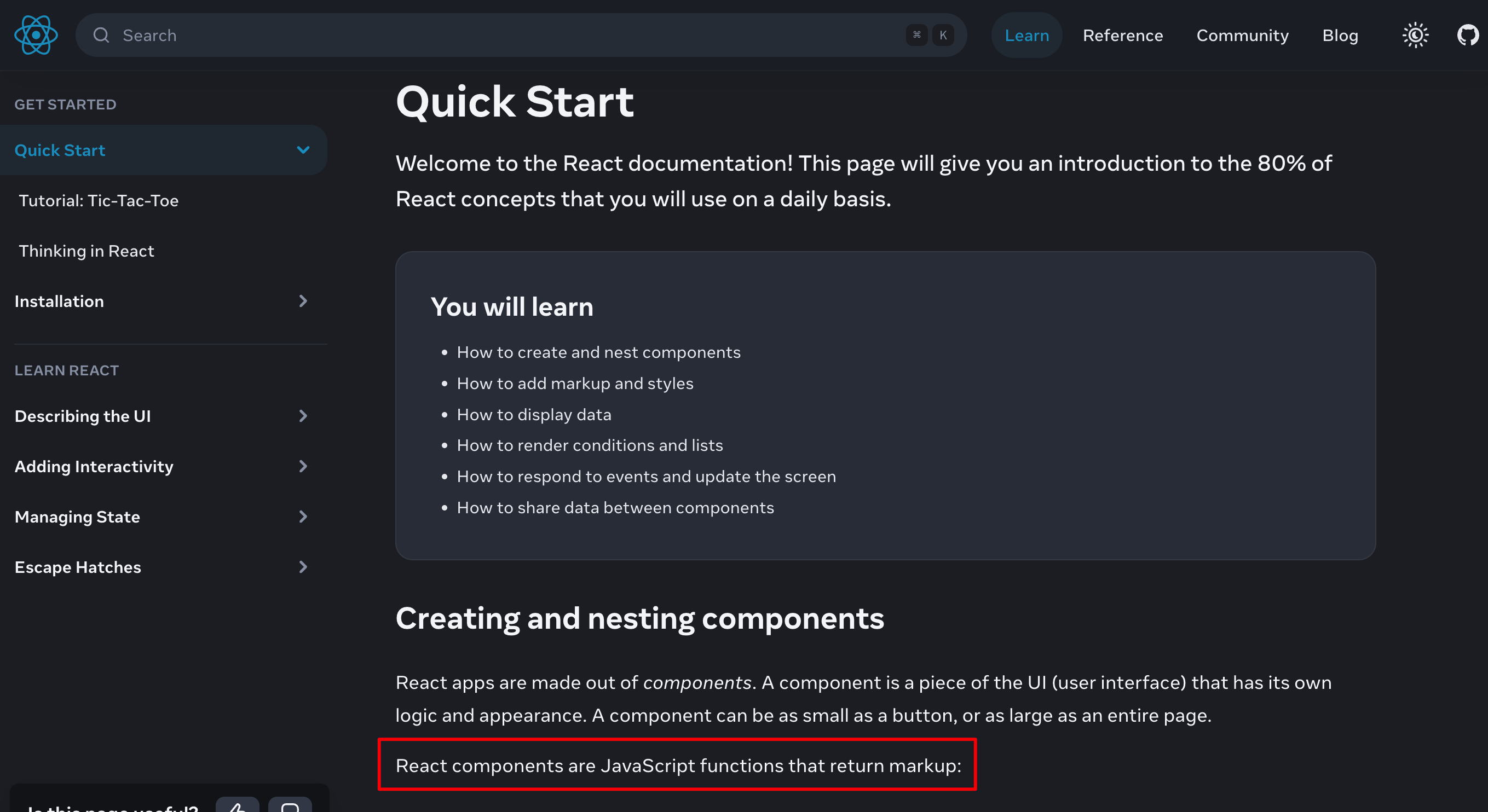Screen dimensions: 1488x812
Task: Click the Quick Start page heading
Action: coord(515,102)
